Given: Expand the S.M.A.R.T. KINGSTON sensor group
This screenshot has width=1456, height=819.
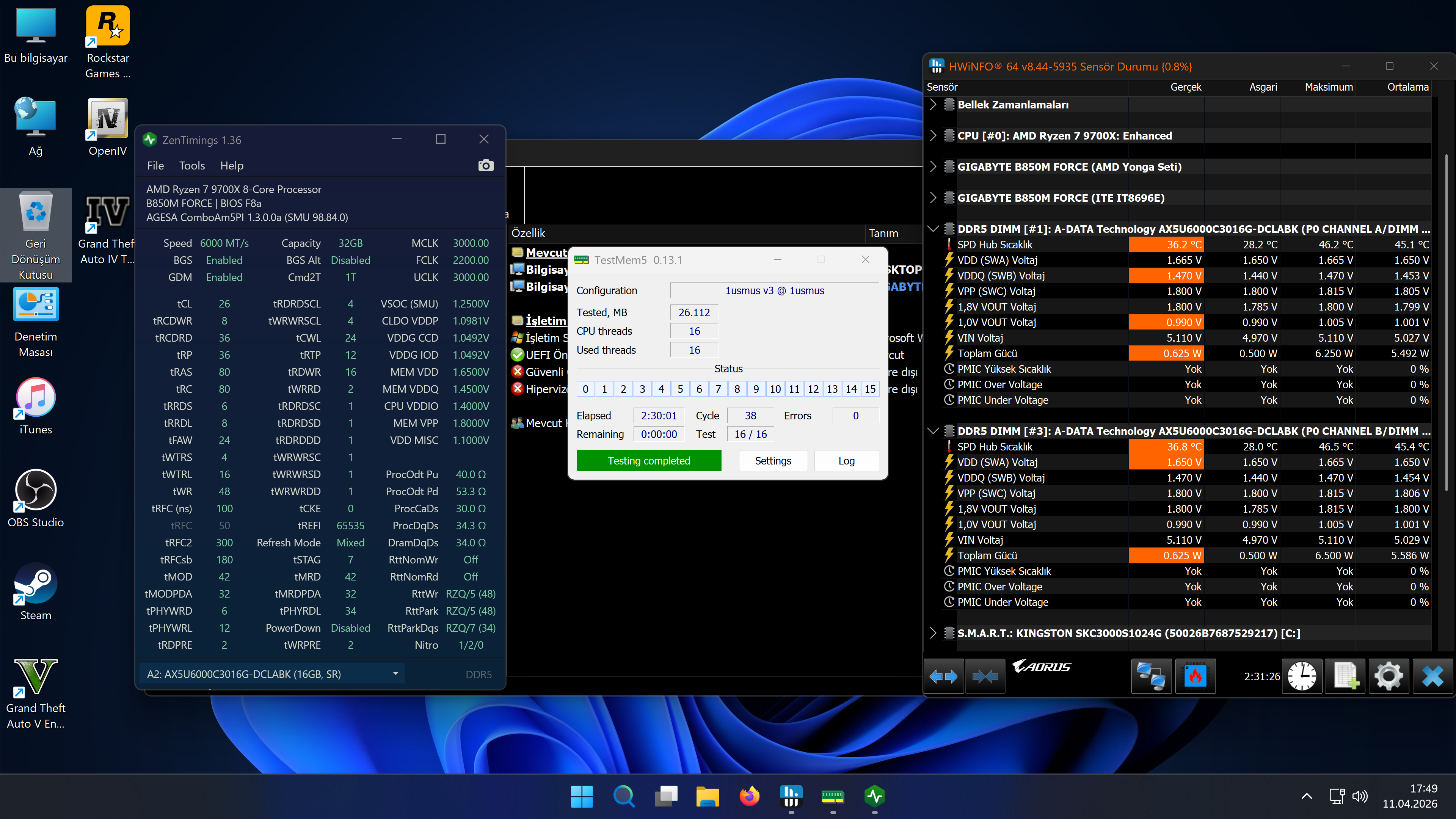Looking at the screenshot, I should tap(933, 633).
